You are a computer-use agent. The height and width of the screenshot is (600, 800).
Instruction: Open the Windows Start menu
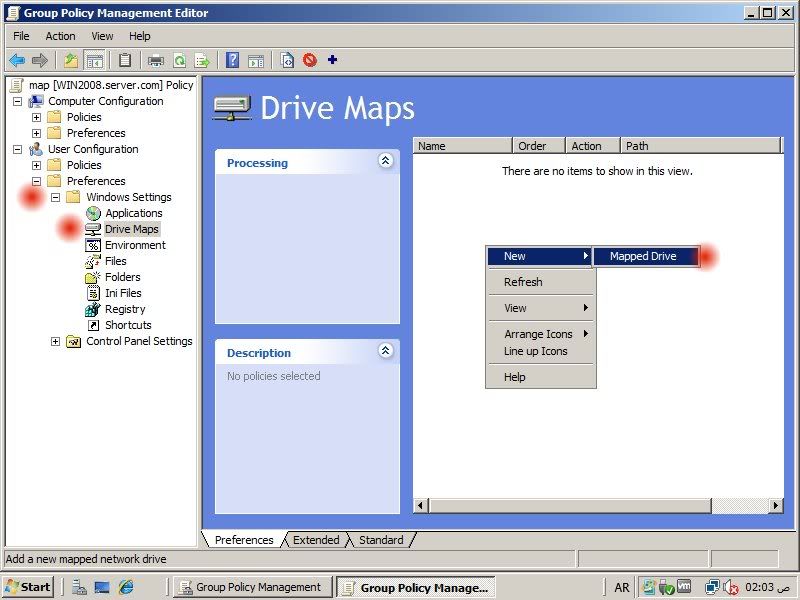29,587
